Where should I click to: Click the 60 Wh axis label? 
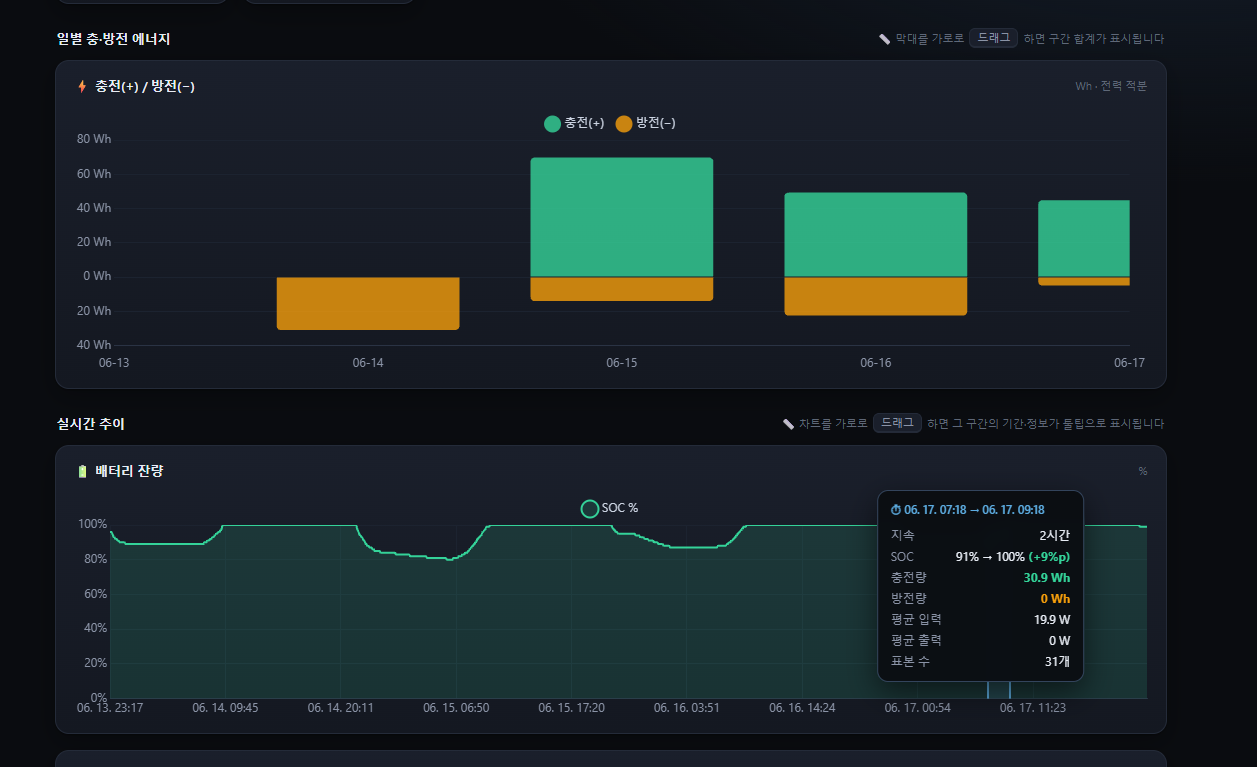tap(94, 174)
